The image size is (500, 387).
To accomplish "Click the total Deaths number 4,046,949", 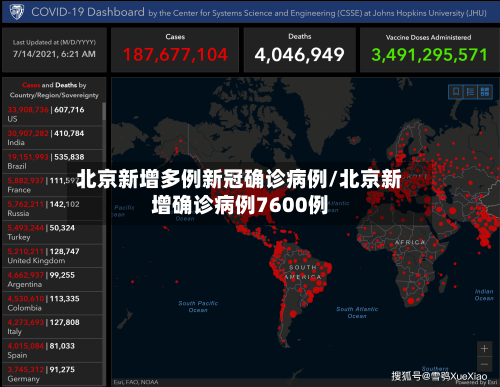I will [x=299, y=55].
